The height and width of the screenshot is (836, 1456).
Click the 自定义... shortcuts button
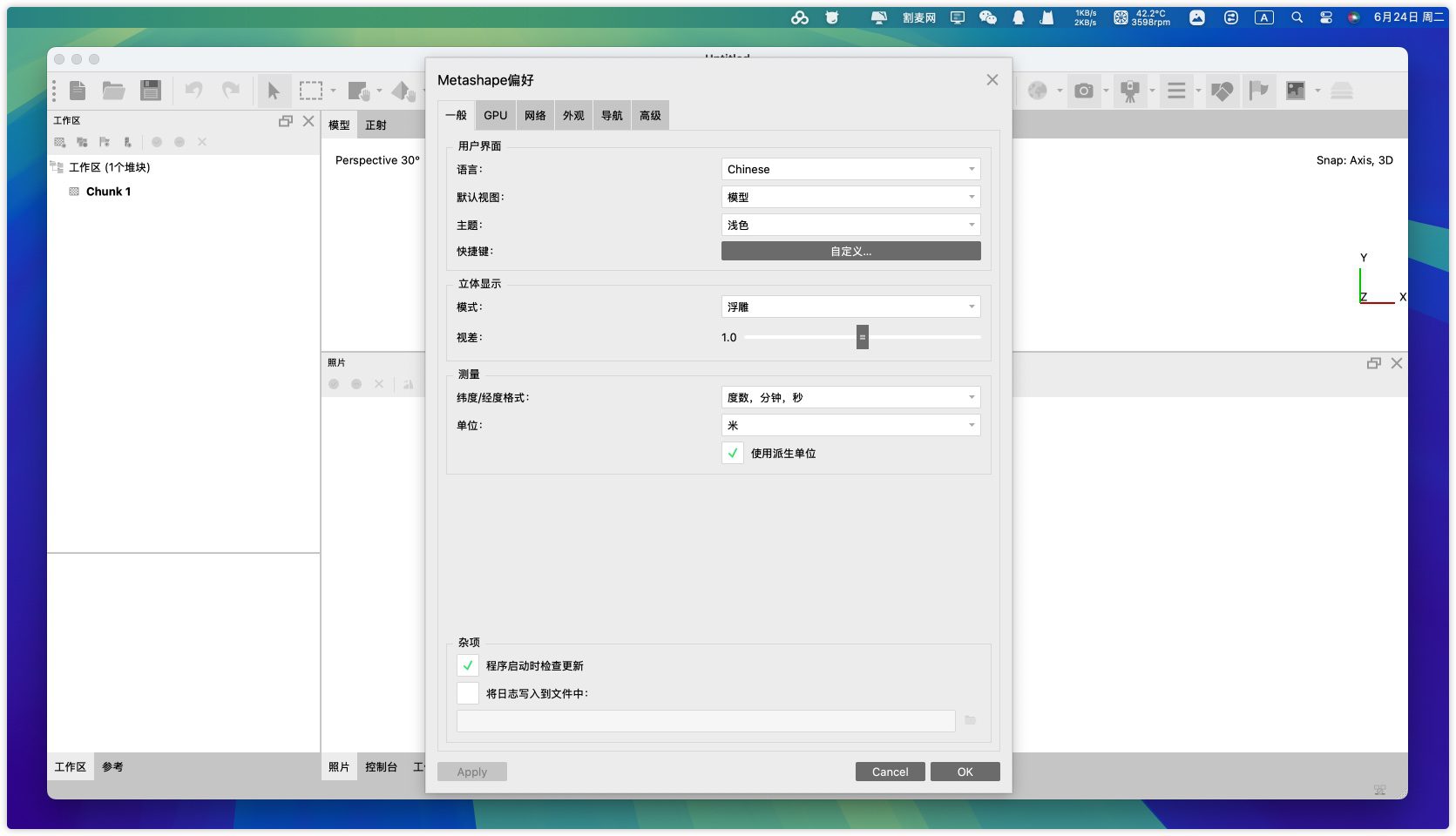point(850,251)
